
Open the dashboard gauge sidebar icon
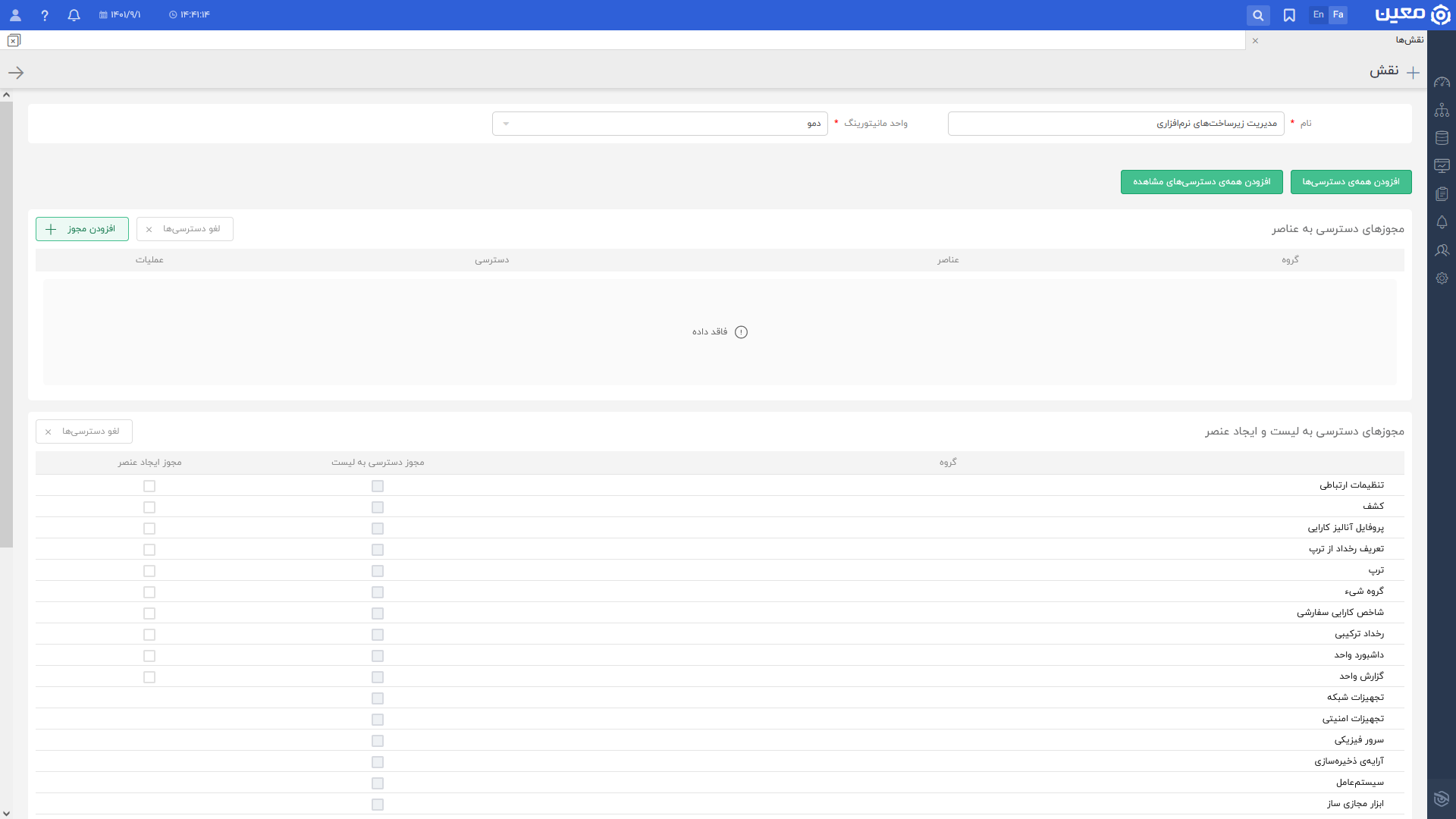(x=1442, y=82)
